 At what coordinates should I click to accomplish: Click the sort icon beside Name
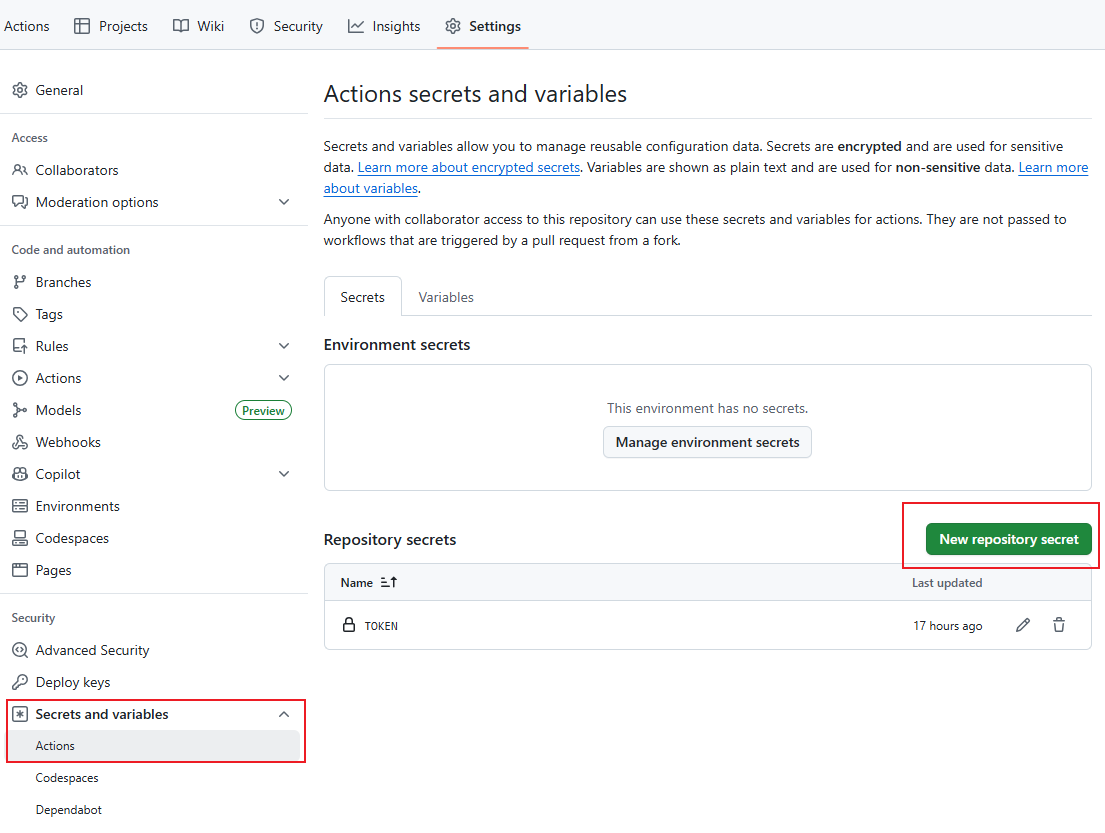point(389,582)
